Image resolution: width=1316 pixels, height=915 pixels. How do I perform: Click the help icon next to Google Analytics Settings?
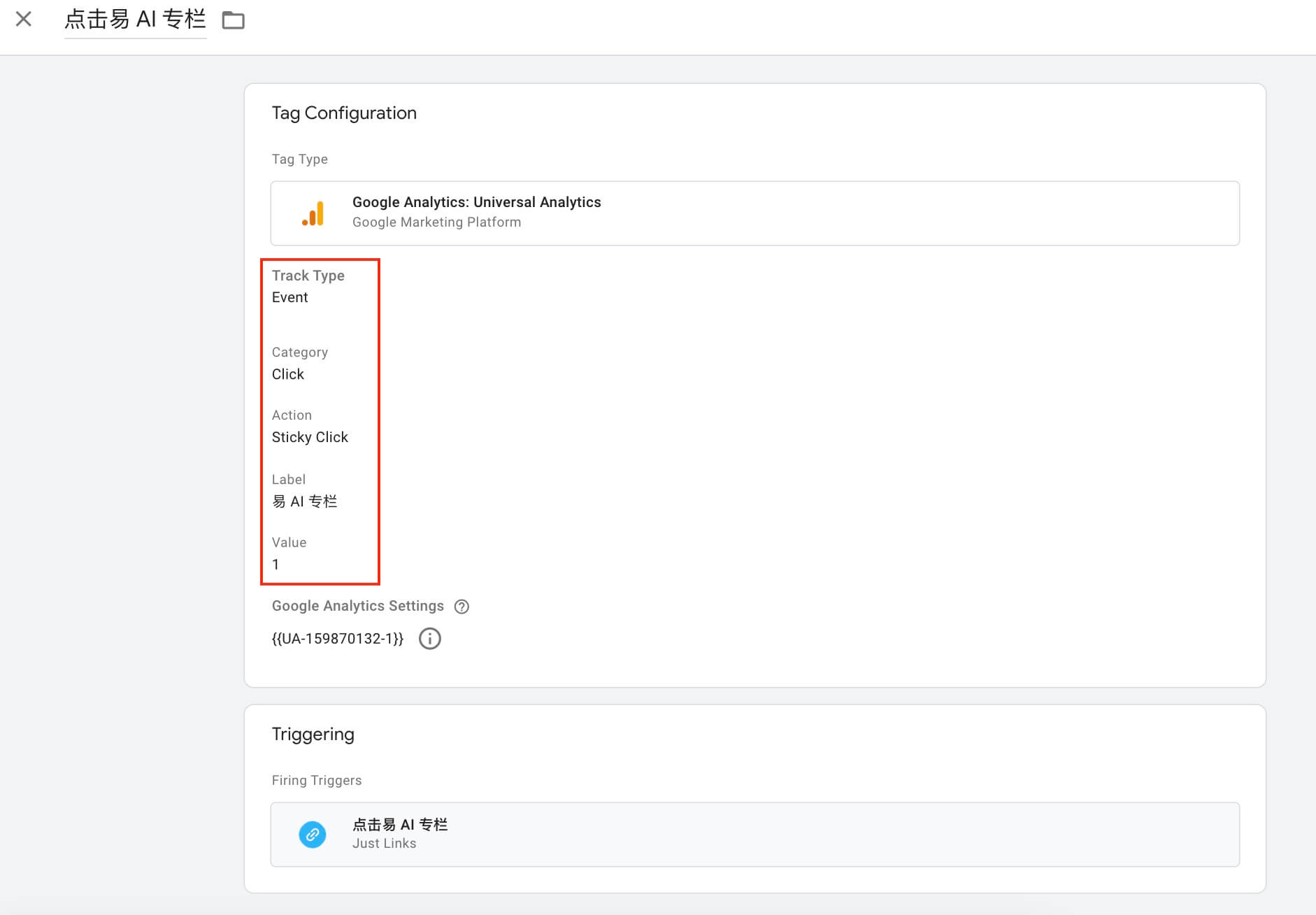(x=462, y=607)
